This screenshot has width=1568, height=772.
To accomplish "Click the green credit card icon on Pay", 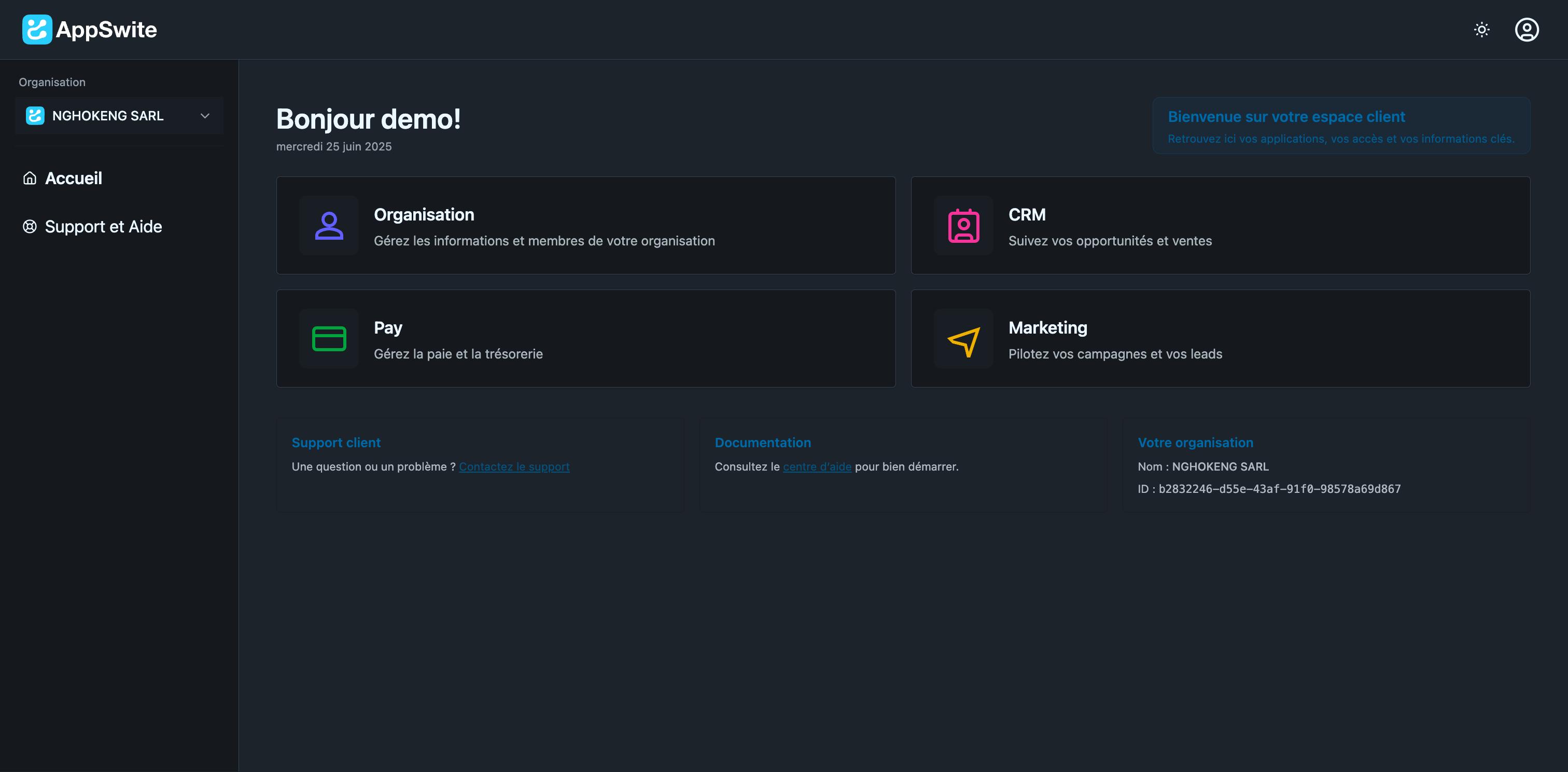I will pos(329,338).
